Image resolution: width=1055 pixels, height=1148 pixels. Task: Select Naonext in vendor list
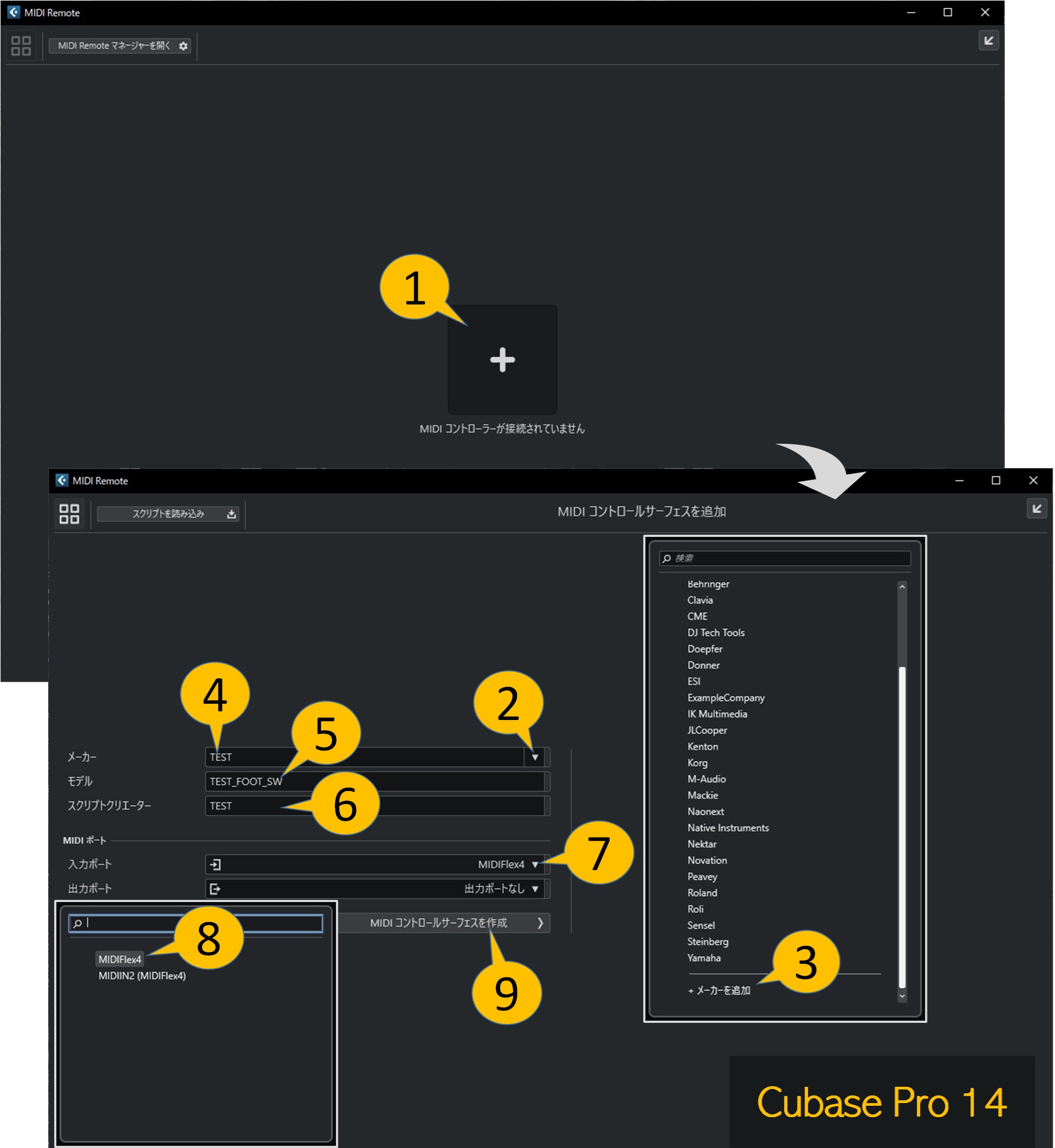[706, 812]
